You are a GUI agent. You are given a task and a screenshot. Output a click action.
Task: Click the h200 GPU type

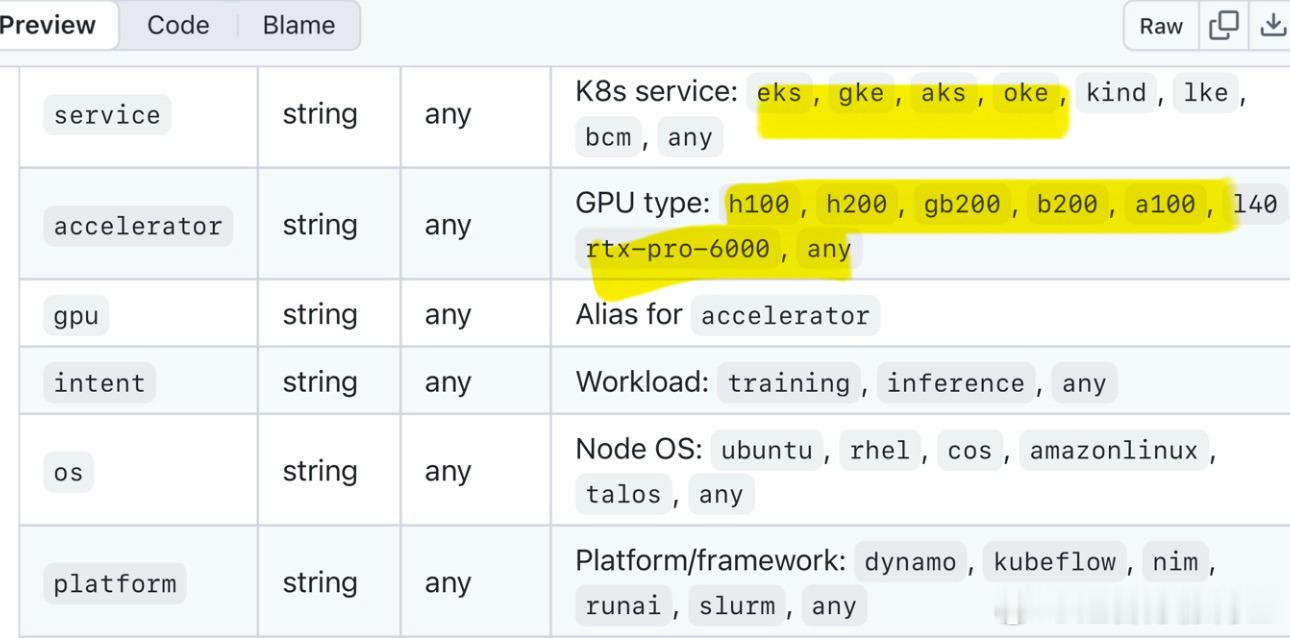(x=857, y=204)
